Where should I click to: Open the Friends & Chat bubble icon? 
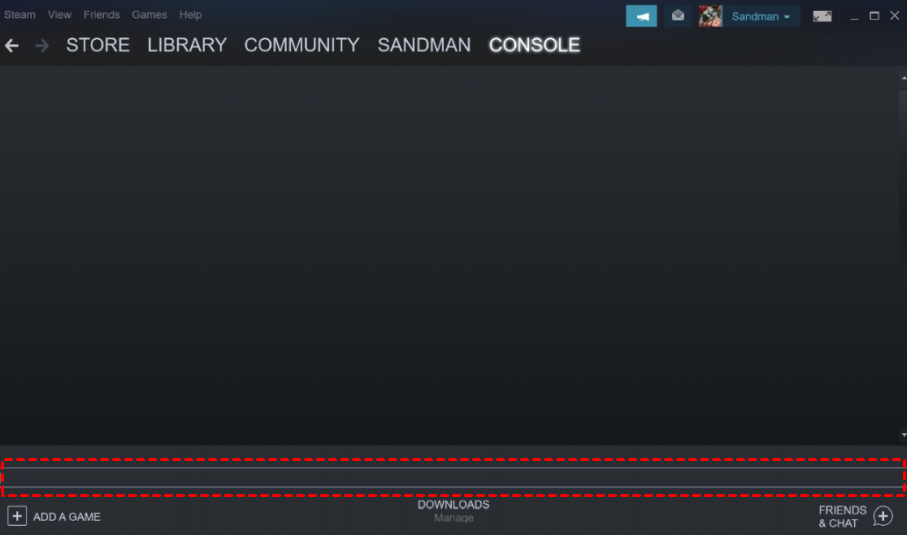coord(883,516)
